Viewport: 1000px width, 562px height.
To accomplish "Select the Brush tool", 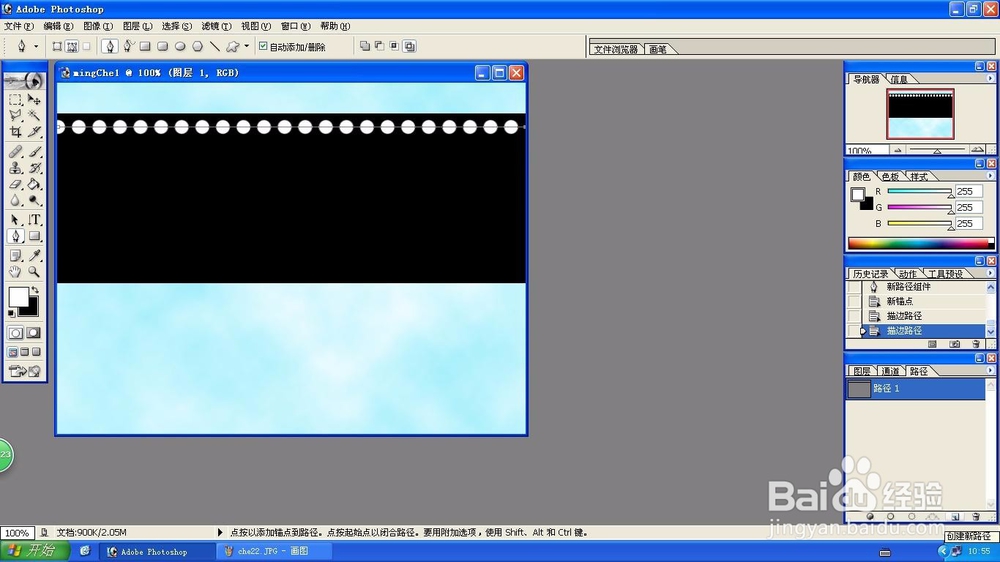I will [x=34, y=152].
